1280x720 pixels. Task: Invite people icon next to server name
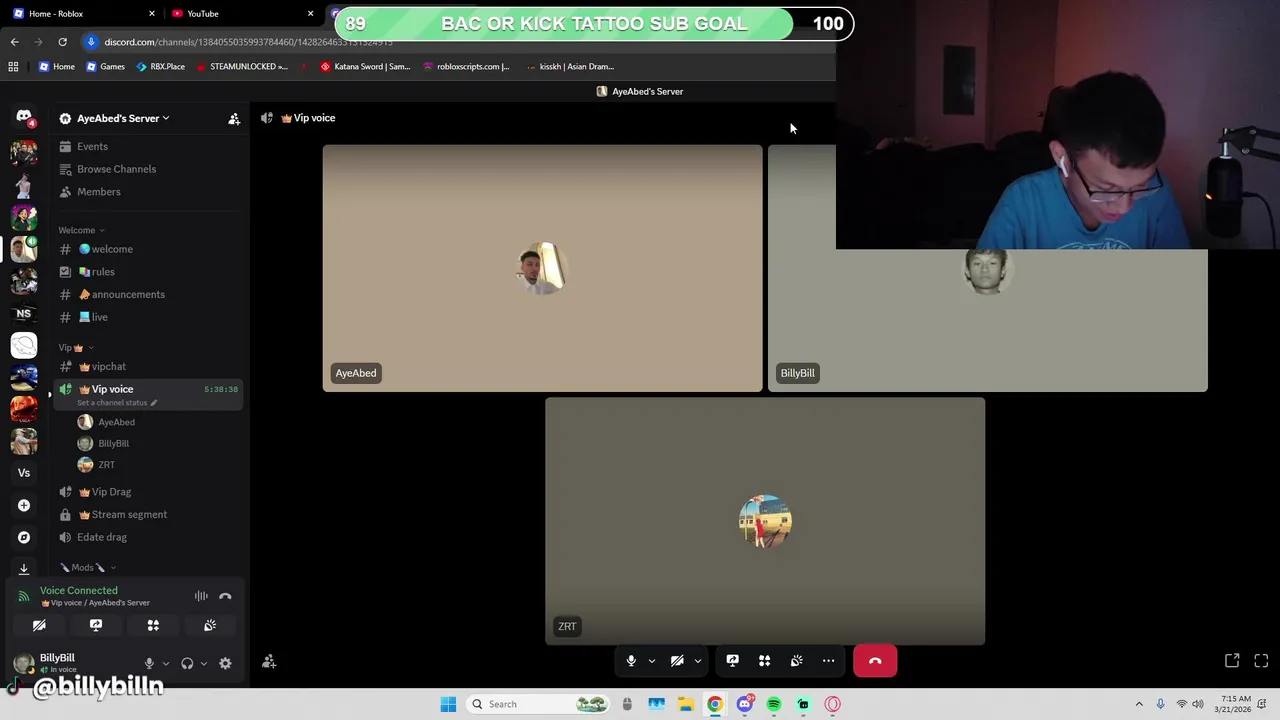click(234, 119)
